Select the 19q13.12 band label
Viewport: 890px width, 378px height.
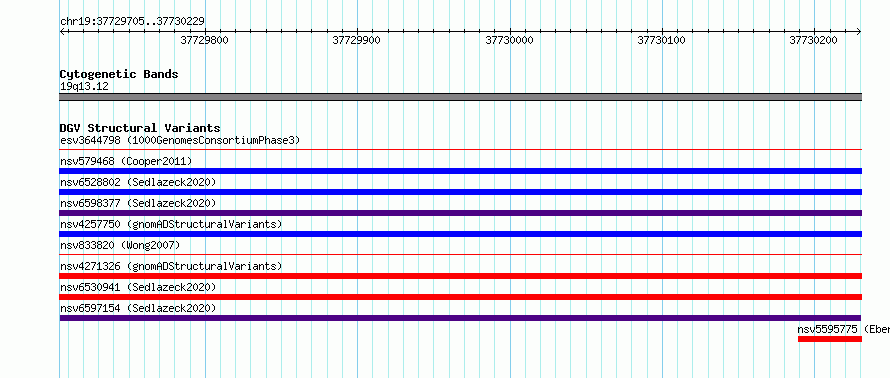point(84,87)
